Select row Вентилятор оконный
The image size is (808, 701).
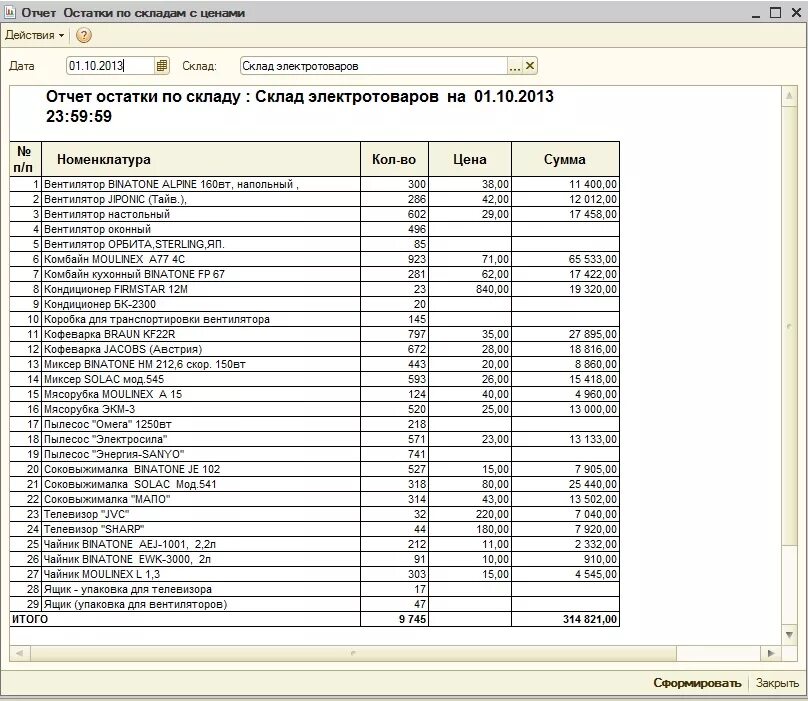(x=314, y=229)
